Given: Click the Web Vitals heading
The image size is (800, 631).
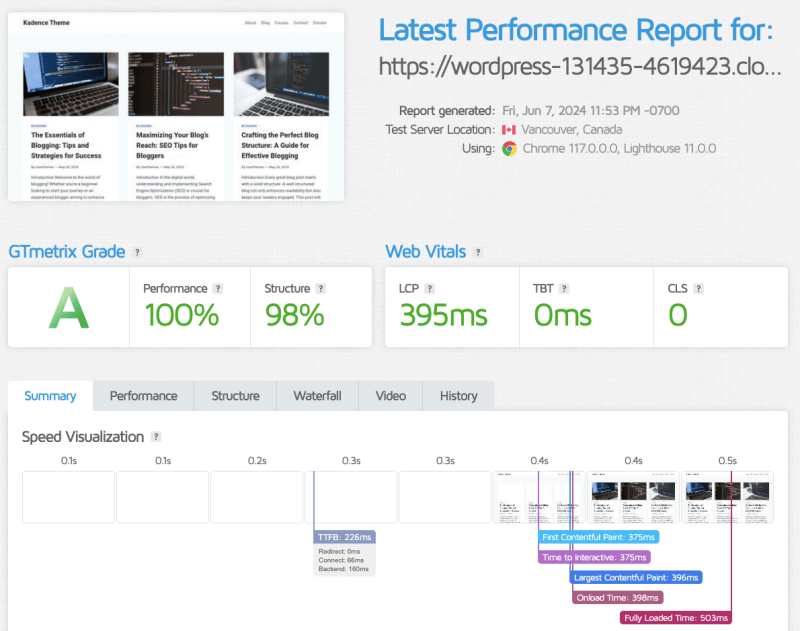Looking at the screenshot, I should click(x=426, y=251).
